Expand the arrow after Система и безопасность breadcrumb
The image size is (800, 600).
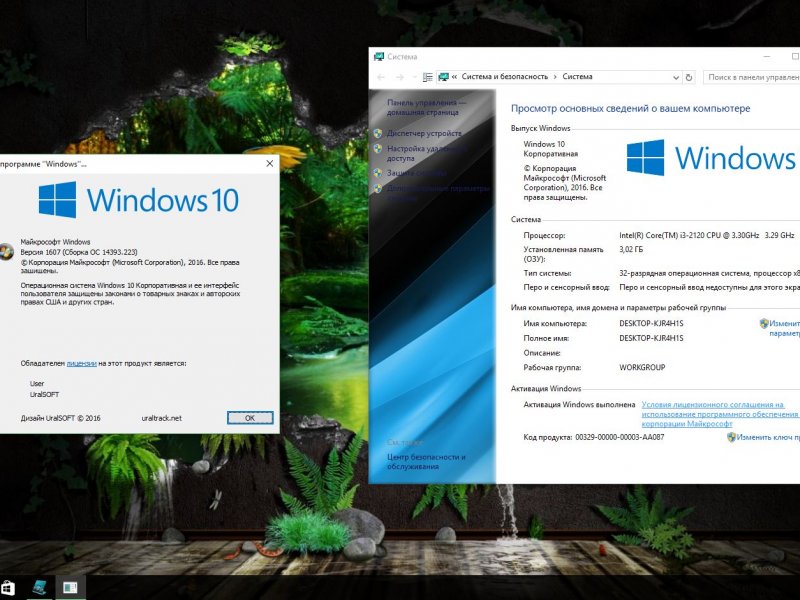tap(555, 77)
